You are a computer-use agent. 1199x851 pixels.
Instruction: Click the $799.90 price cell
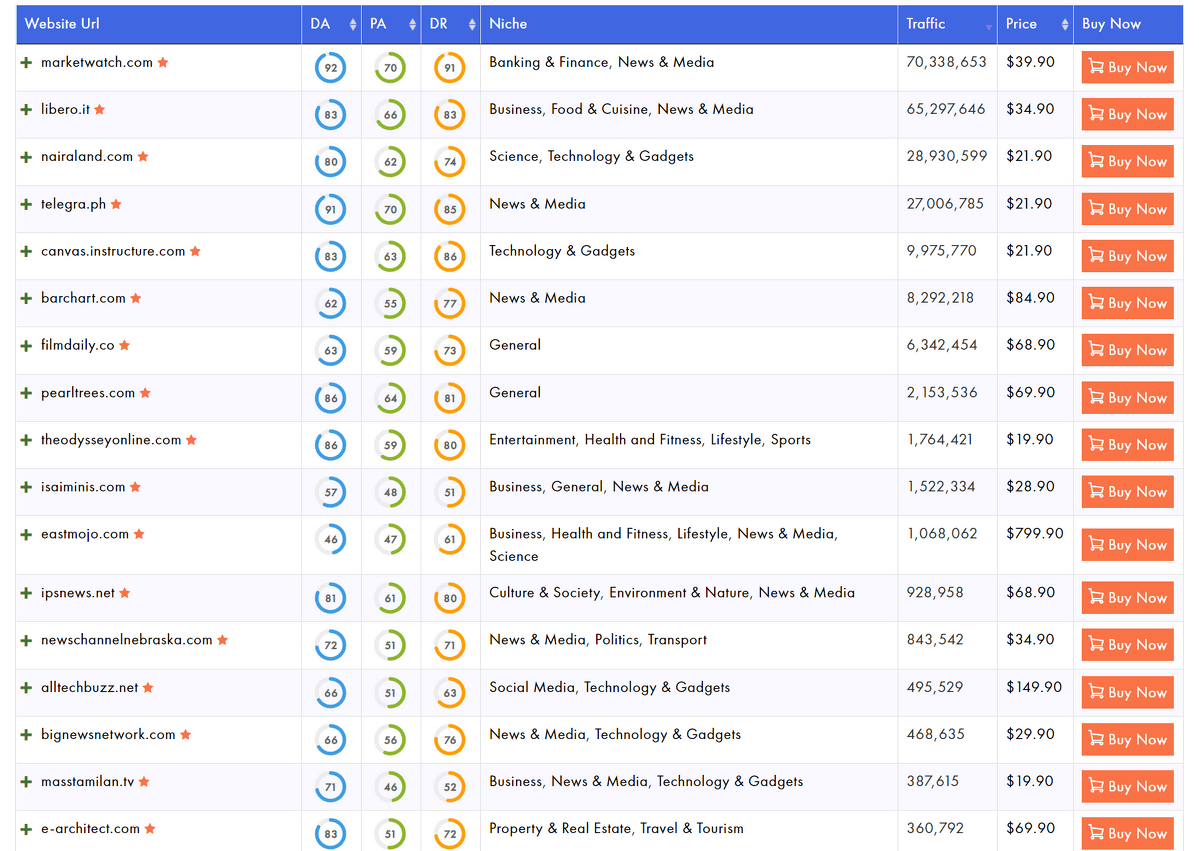[1035, 534]
